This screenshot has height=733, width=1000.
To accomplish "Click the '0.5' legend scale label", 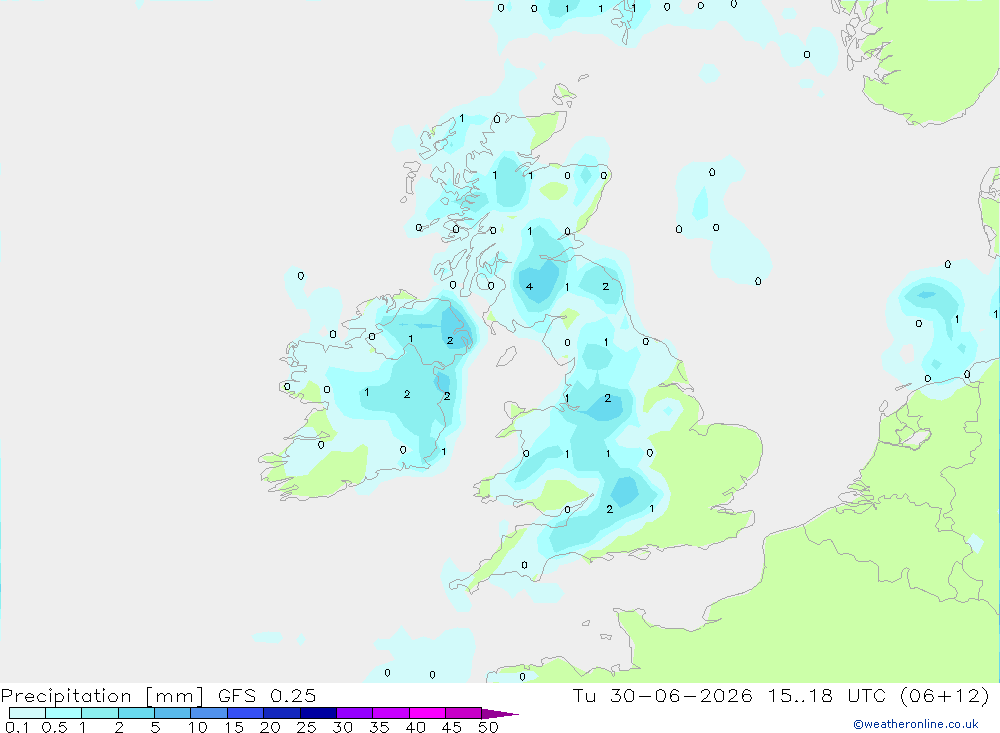I will coord(54,727).
